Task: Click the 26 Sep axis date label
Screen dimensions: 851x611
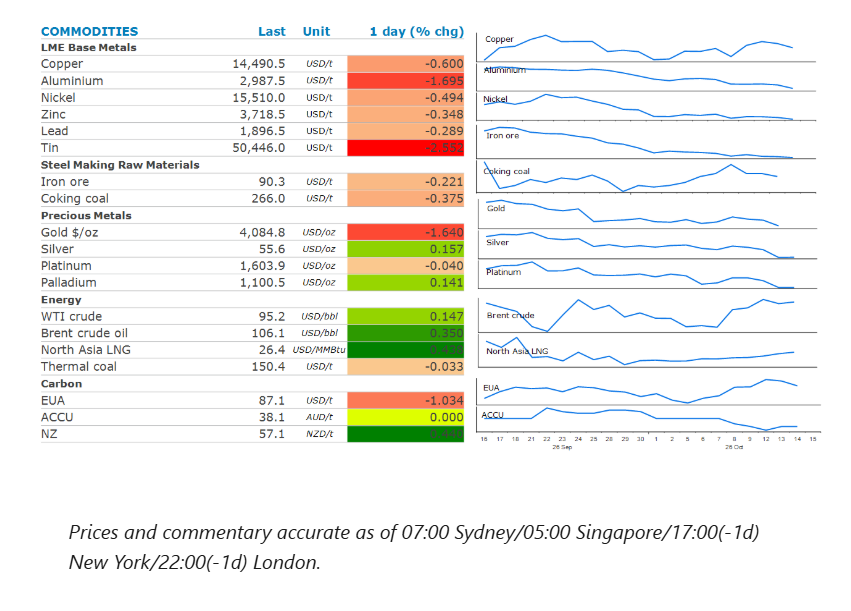Action: (562, 447)
